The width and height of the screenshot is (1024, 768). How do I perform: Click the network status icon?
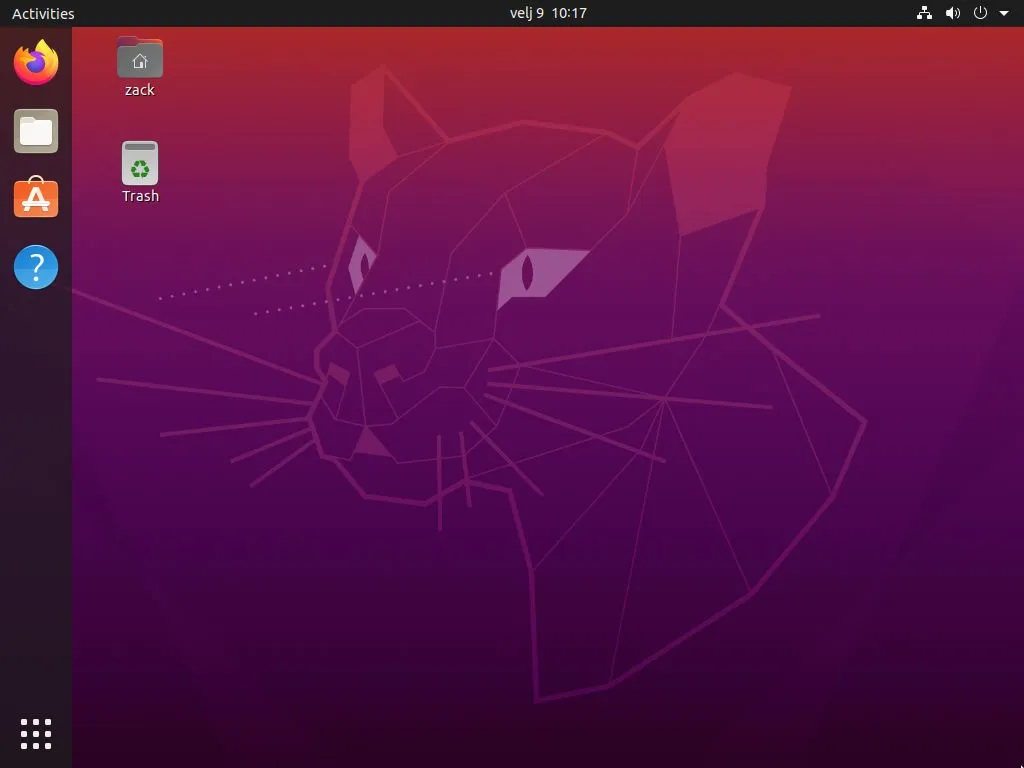point(923,13)
